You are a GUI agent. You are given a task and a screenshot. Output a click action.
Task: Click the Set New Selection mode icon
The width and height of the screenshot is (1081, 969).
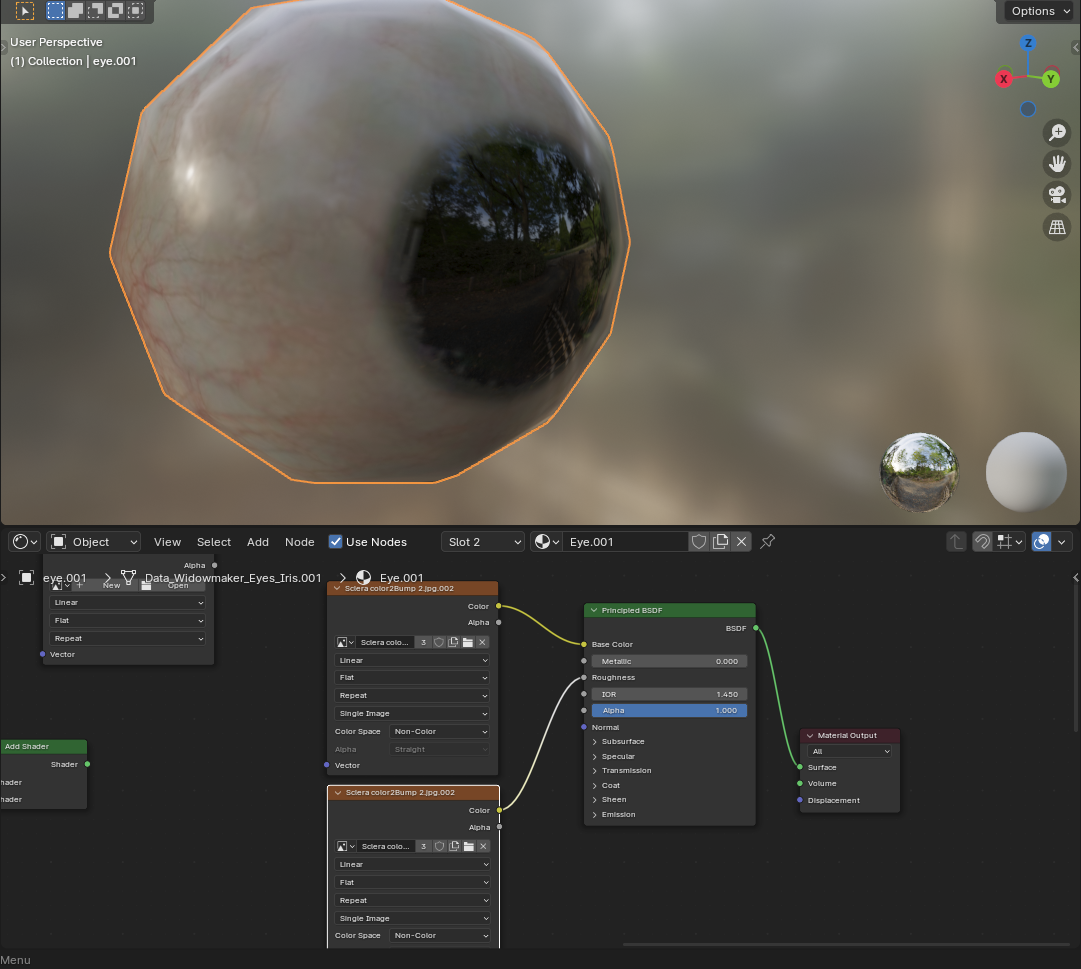(x=55, y=10)
